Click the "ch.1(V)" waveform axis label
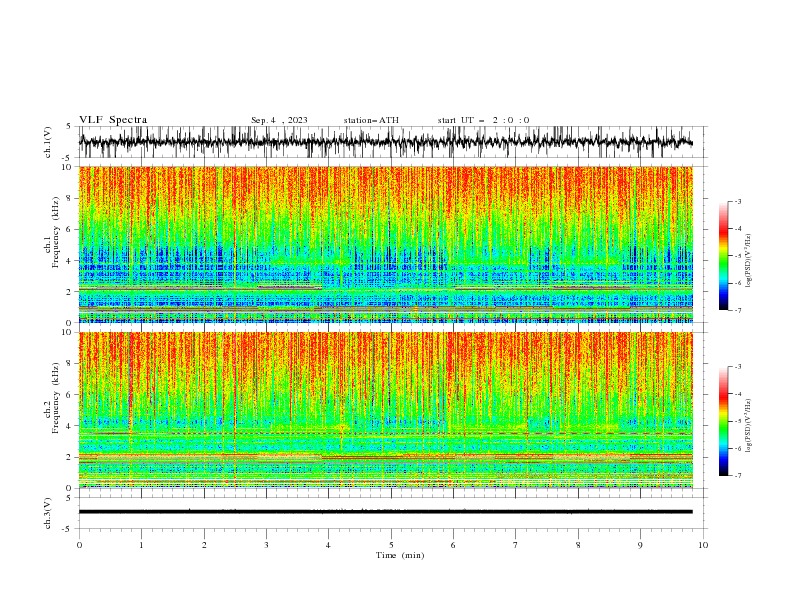Screen dimensions: 792x612 coord(48,142)
